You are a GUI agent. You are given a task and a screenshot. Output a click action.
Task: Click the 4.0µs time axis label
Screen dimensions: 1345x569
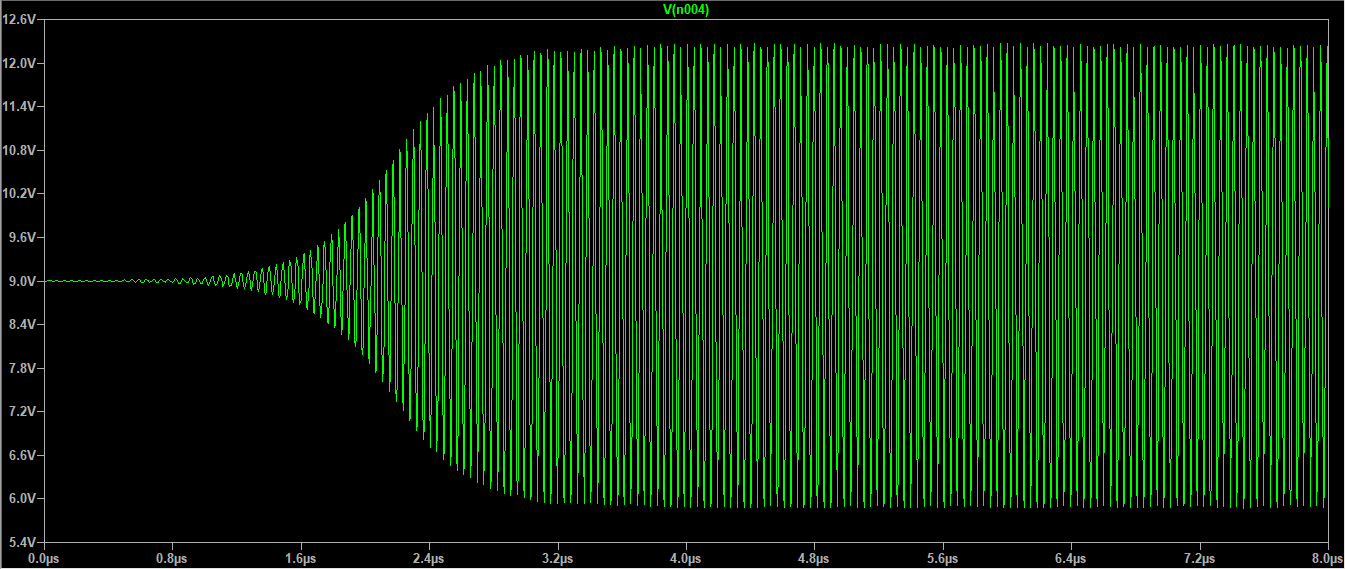[x=686, y=558]
